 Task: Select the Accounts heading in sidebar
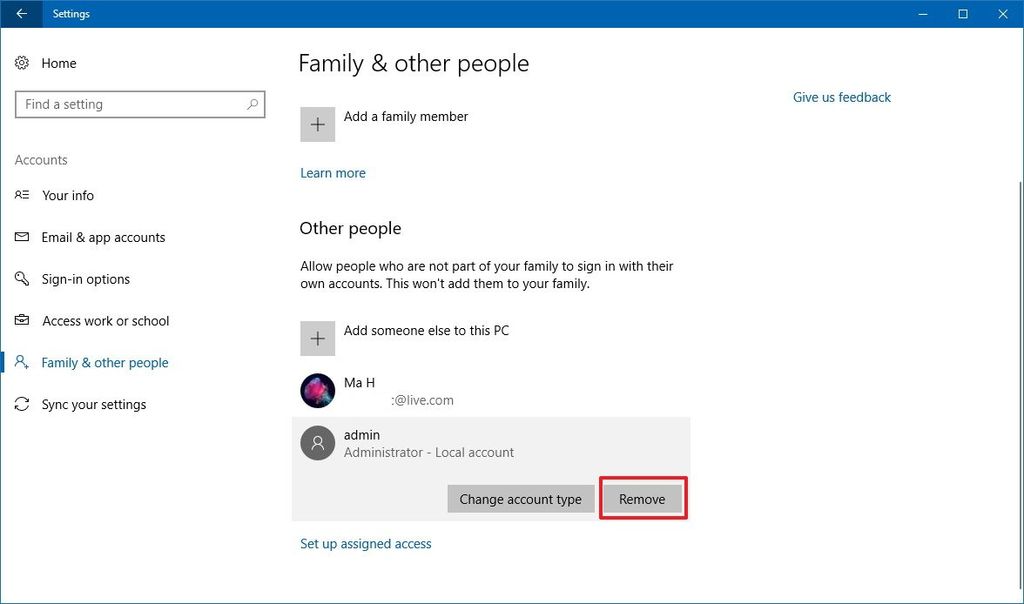tap(41, 160)
